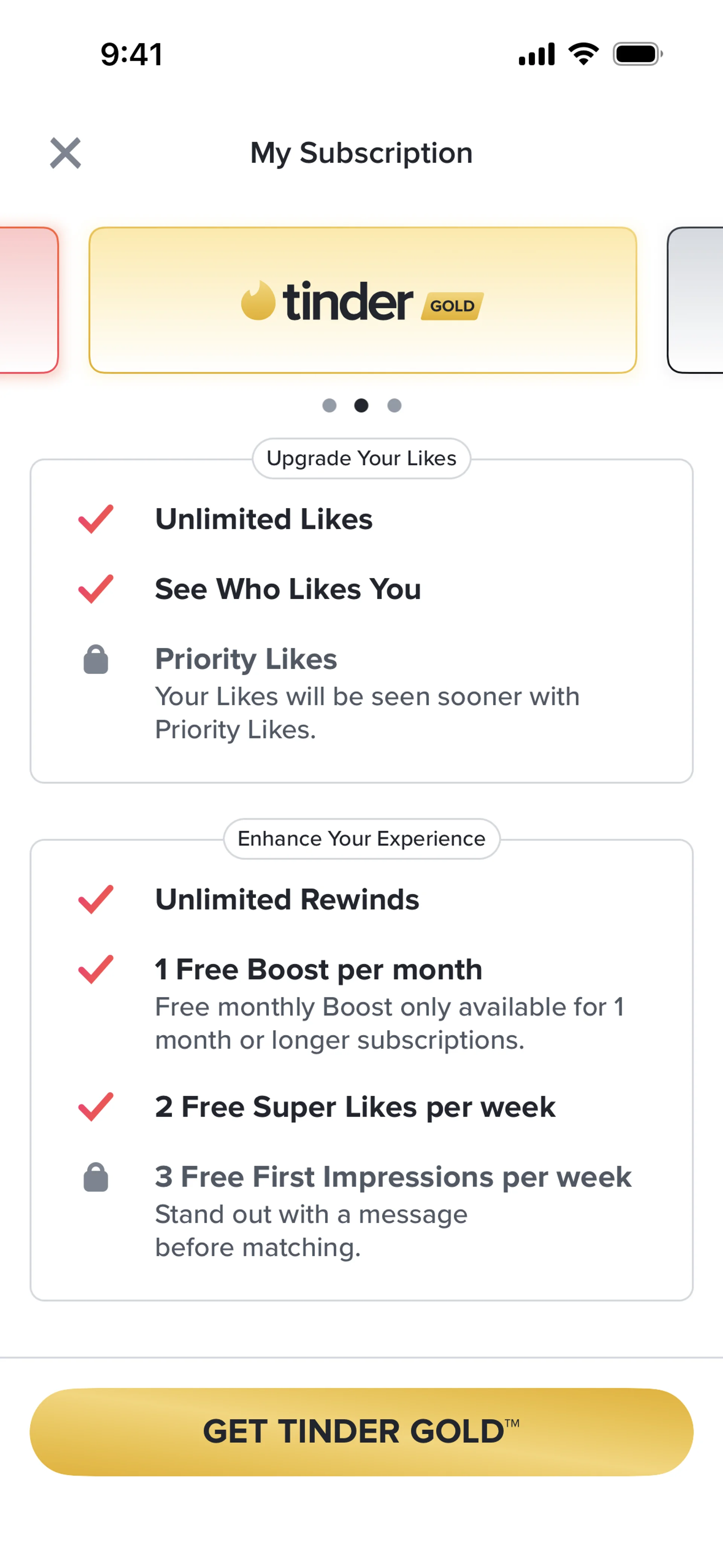Tap the GOLD badge on the card
The height and width of the screenshot is (1568, 723).
tap(452, 306)
